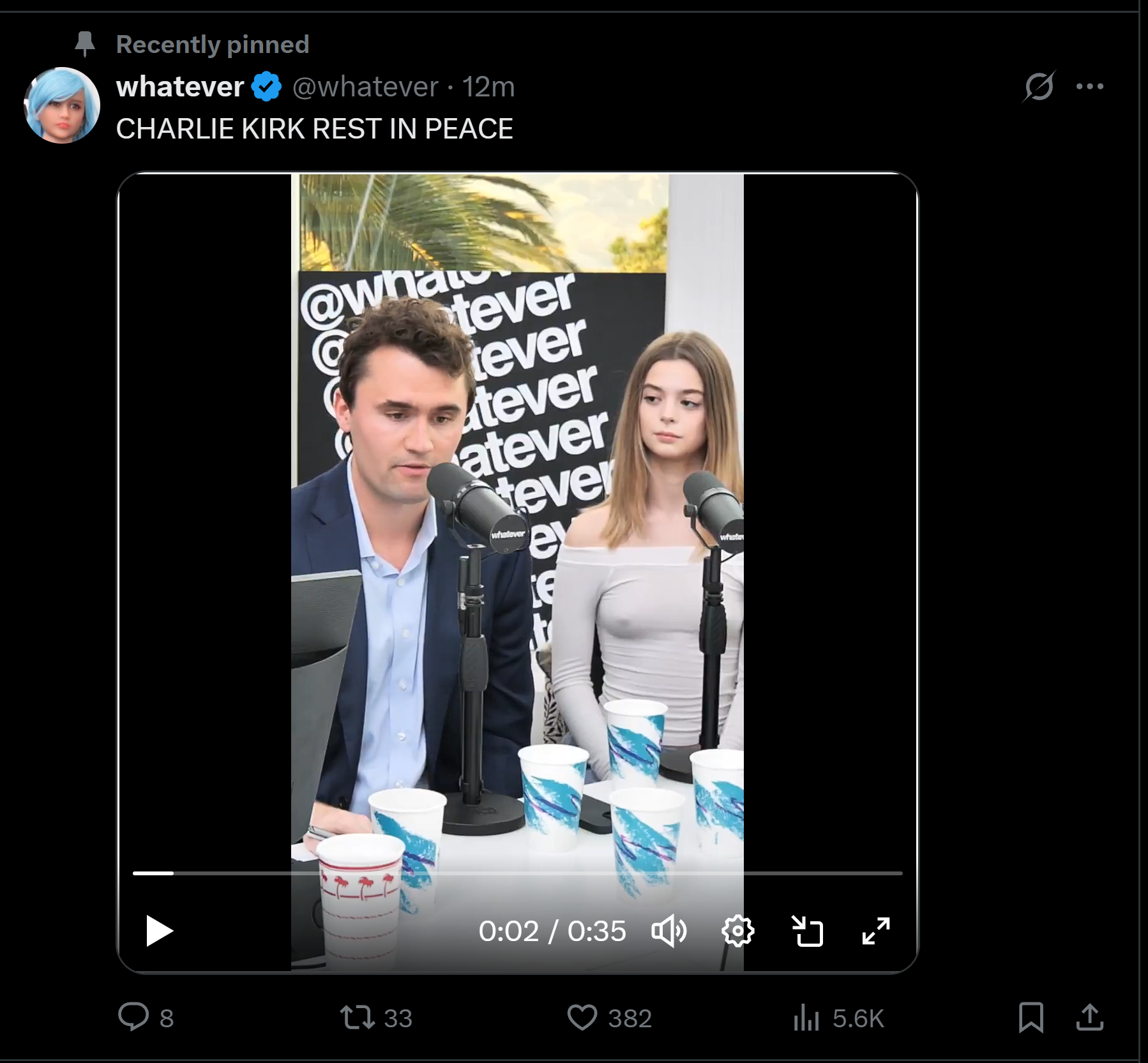The image size is (1148, 1063).
Task: Open the whatever profile avatar
Action: pyautogui.click(x=62, y=105)
